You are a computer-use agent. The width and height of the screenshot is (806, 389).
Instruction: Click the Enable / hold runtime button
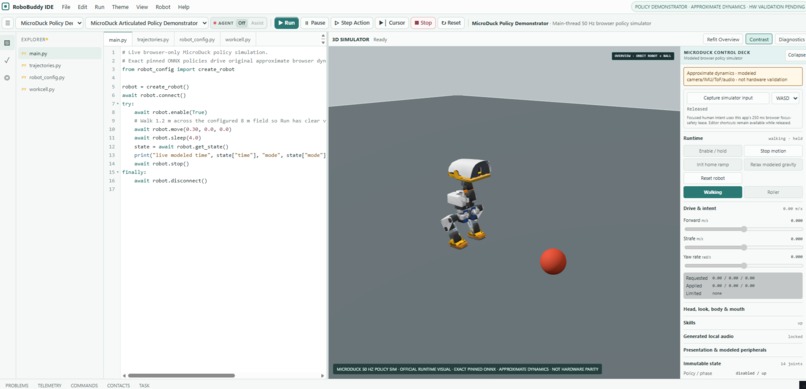[x=712, y=151]
